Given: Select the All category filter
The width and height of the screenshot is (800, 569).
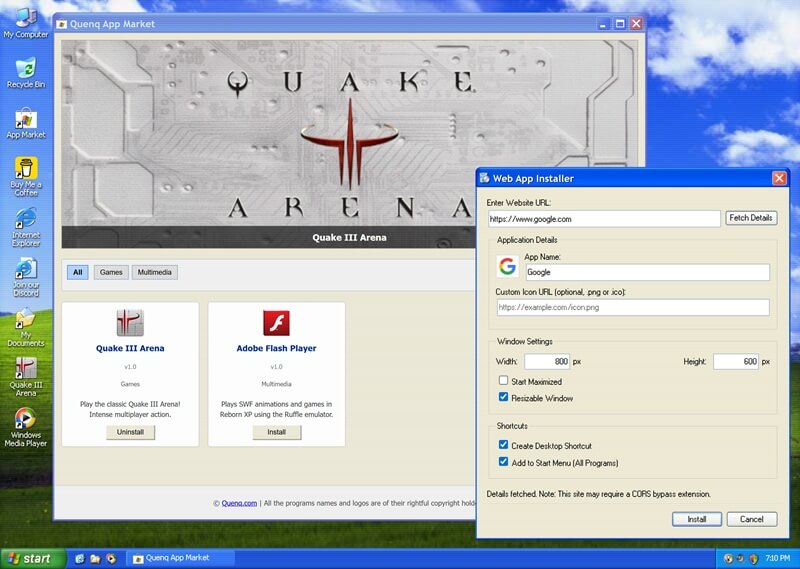Looking at the screenshot, I should (x=78, y=272).
